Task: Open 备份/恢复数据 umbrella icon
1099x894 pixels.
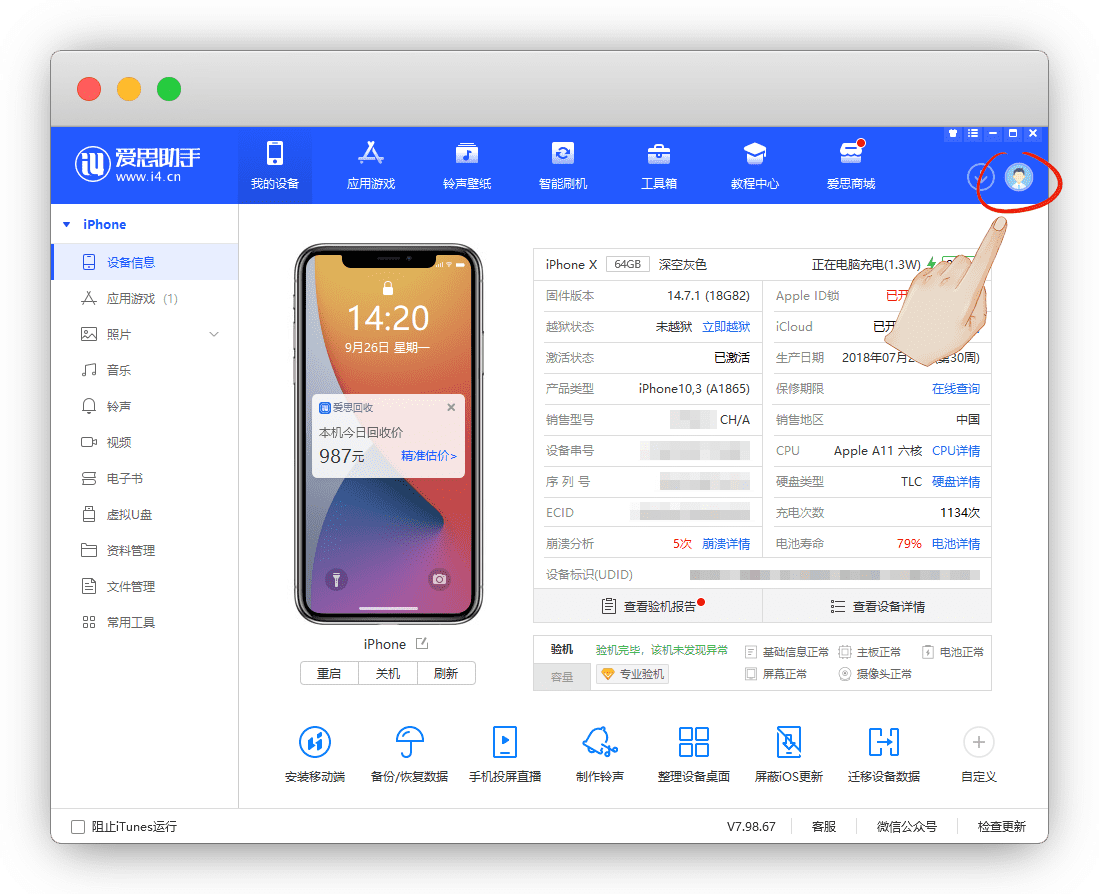Action: (409, 743)
